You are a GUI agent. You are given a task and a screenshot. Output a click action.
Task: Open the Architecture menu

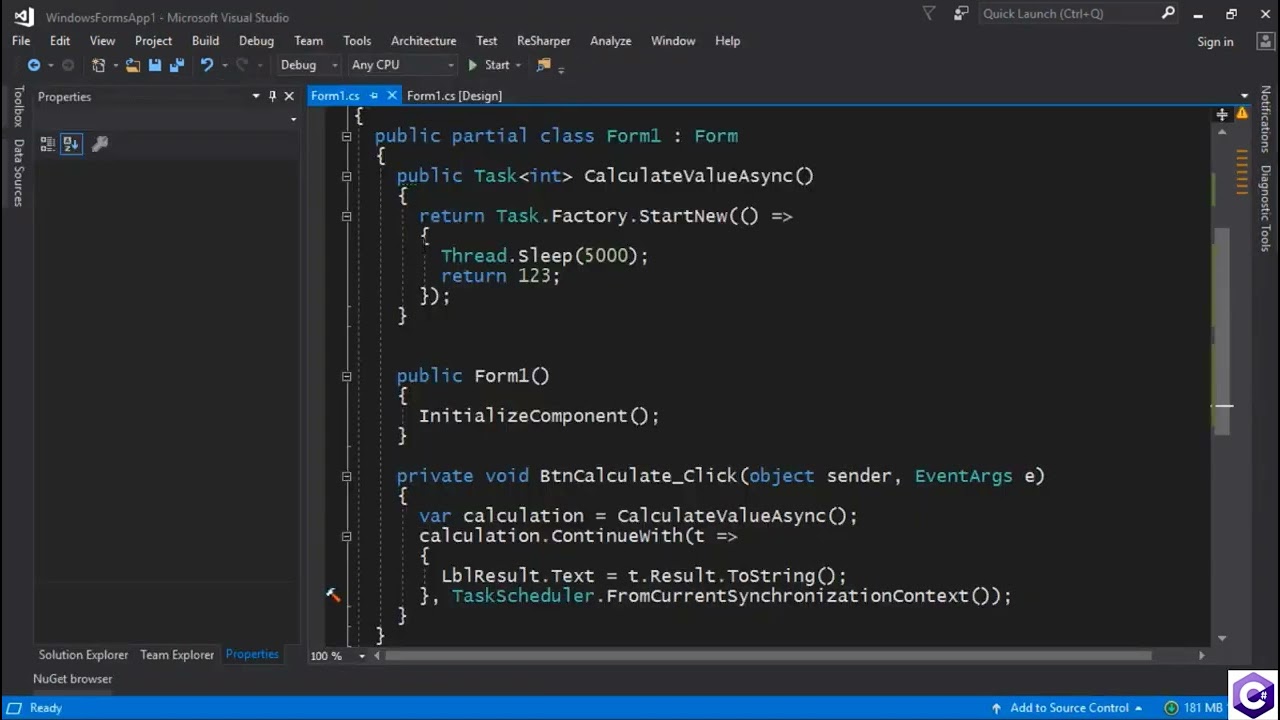point(423,41)
